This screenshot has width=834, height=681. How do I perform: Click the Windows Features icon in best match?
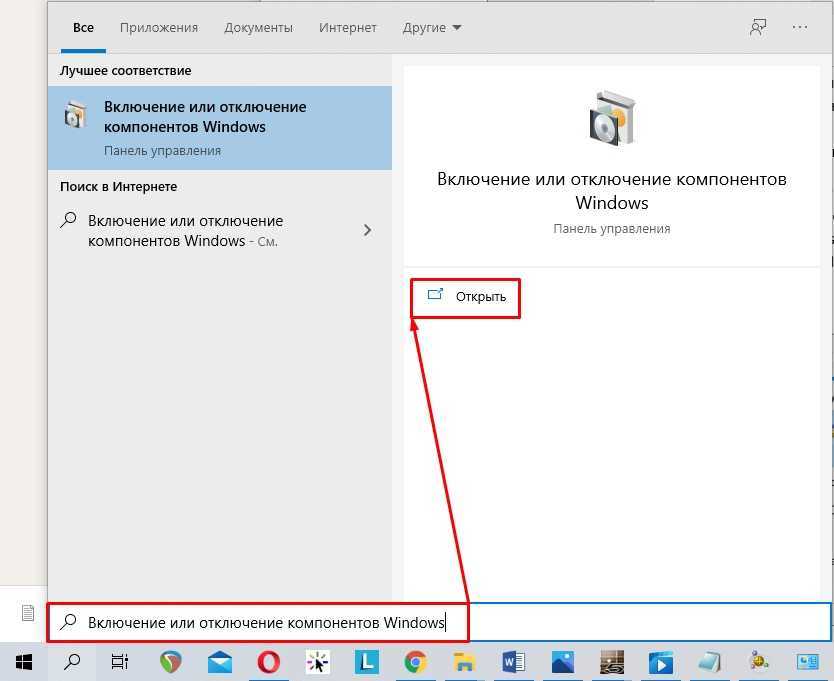point(76,114)
